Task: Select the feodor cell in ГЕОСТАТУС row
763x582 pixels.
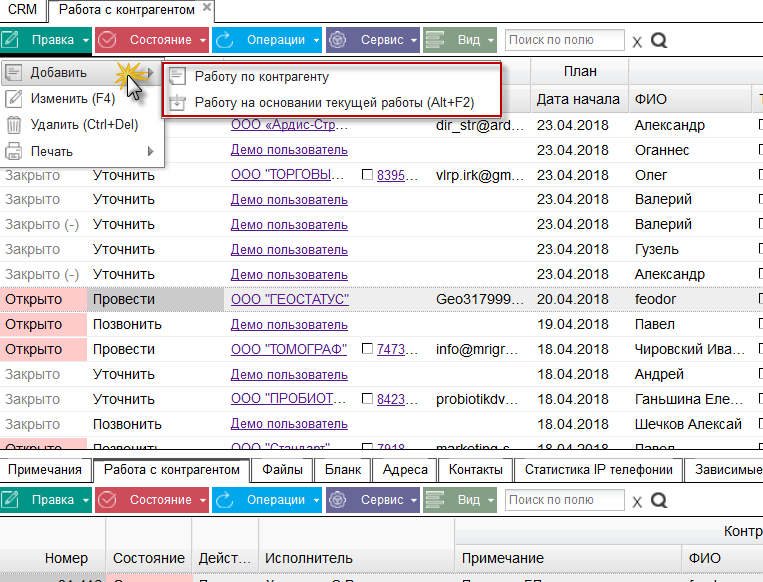Action: point(655,299)
